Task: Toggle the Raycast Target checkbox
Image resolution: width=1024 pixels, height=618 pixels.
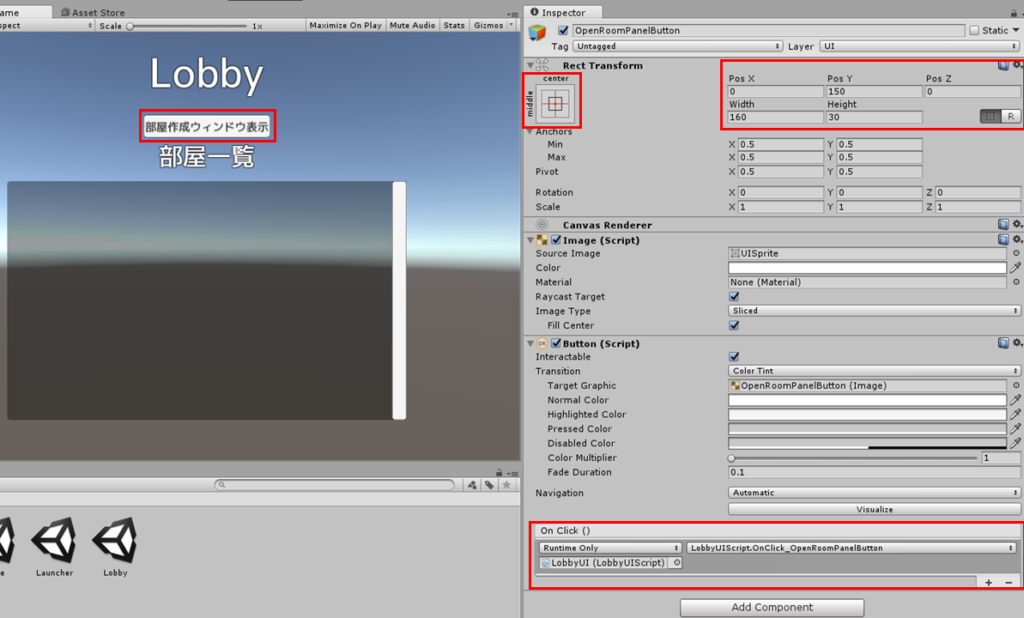Action: 734,297
